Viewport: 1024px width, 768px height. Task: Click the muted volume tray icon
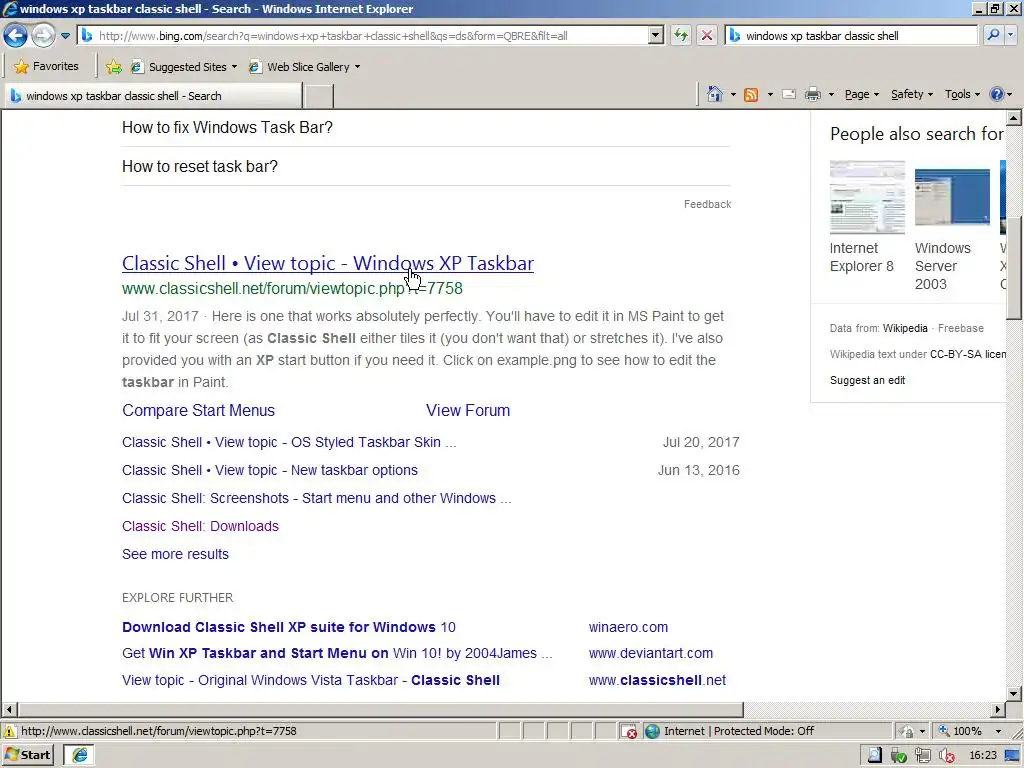946,756
